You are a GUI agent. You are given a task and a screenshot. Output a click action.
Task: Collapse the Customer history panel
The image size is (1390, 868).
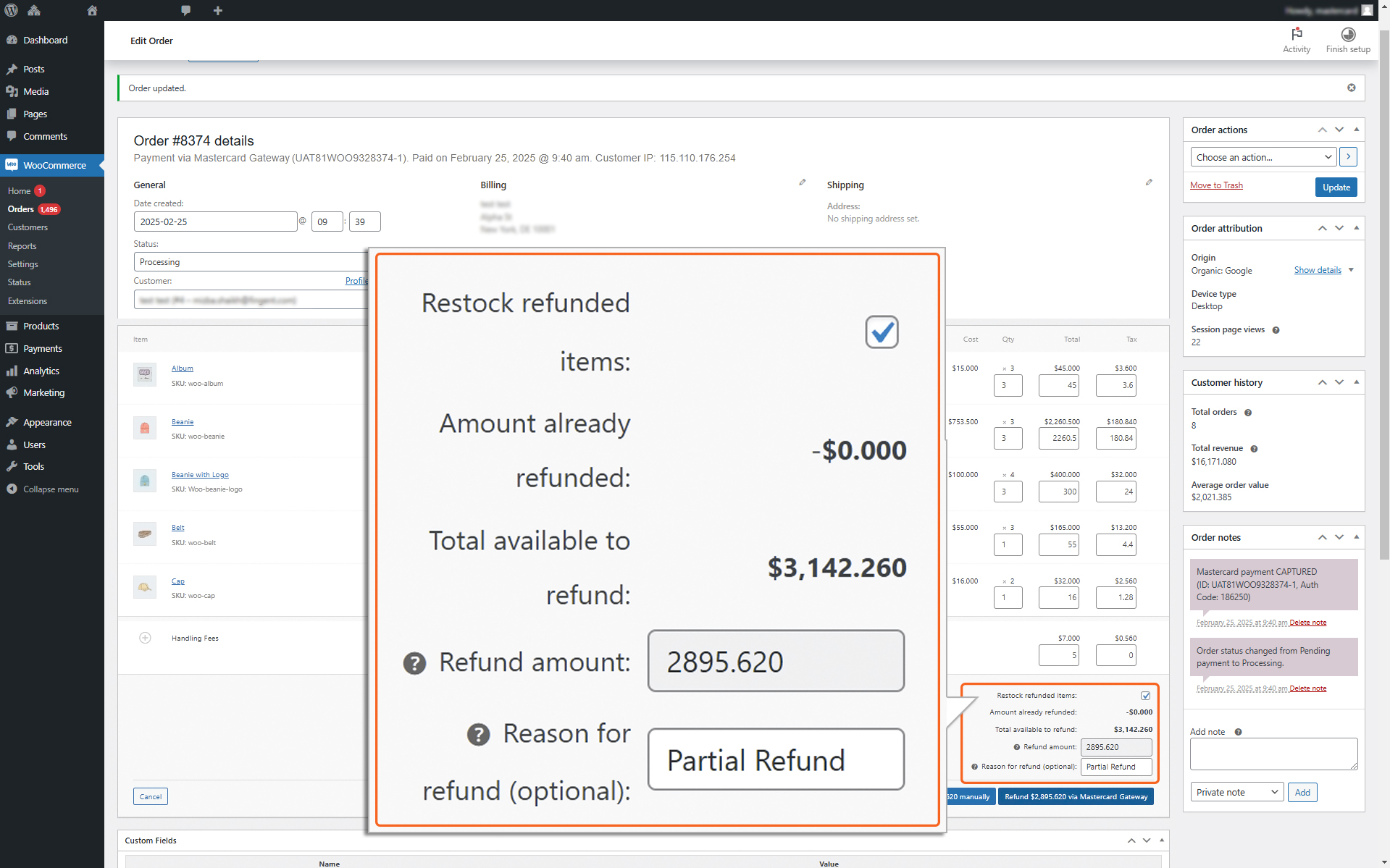pyautogui.click(x=1356, y=382)
